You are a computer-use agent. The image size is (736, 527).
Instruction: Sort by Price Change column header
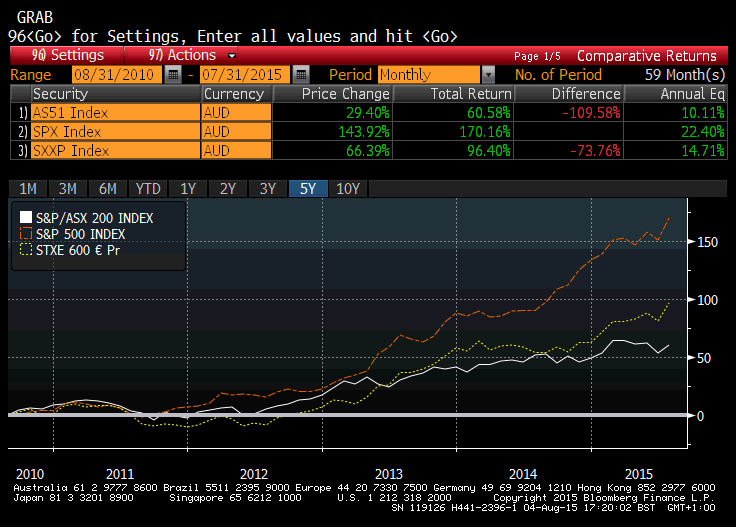click(332, 94)
